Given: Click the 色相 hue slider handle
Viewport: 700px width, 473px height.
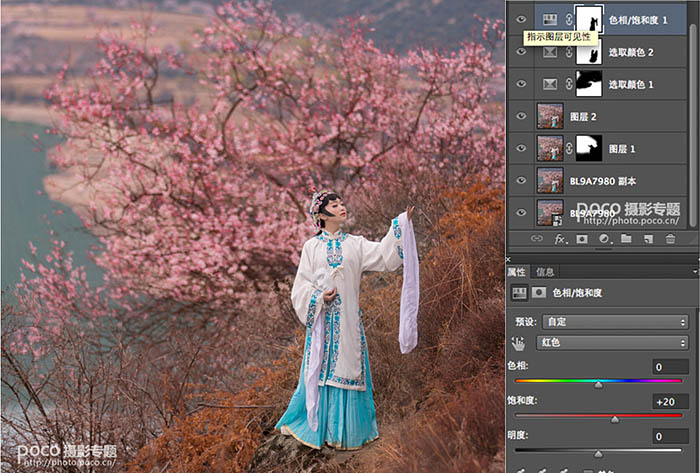Looking at the screenshot, I should tap(598, 385).
